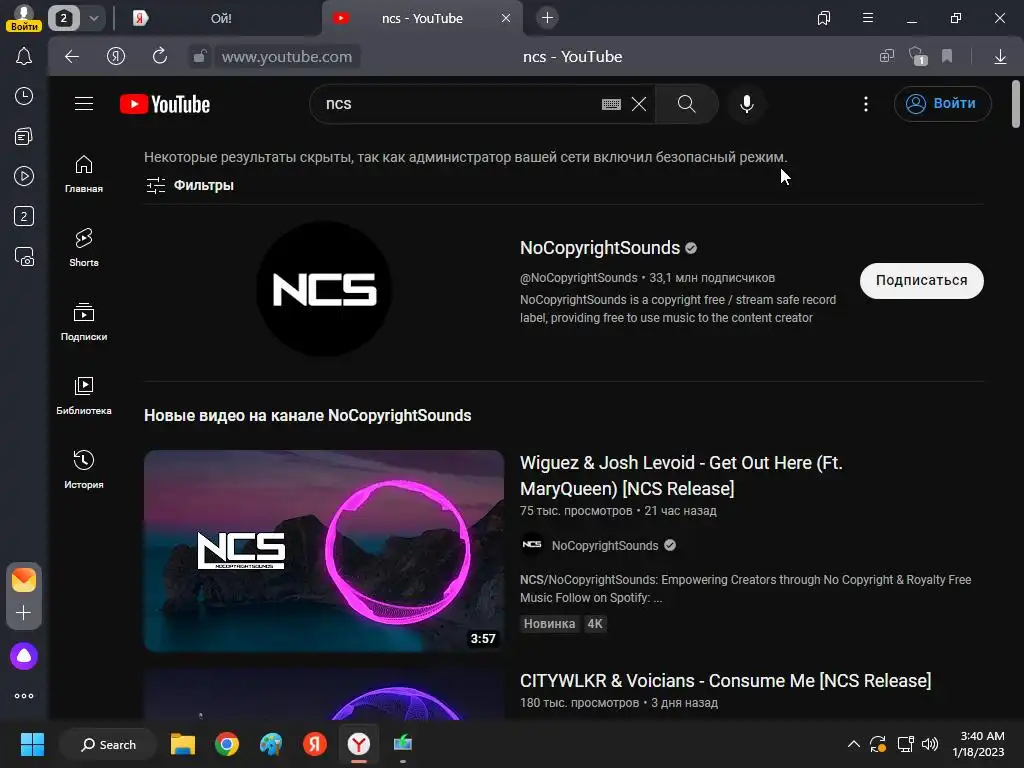Reload the current page
The height and width of the screenshot is (768, 1024).
(159, 57)
